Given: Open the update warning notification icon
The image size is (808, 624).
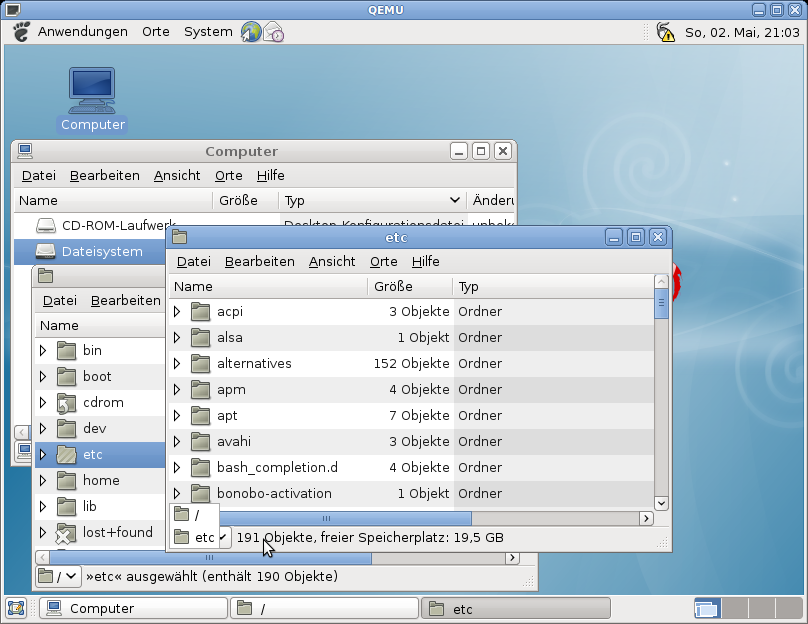Looking at the screenshot, I should pos(665,32).
